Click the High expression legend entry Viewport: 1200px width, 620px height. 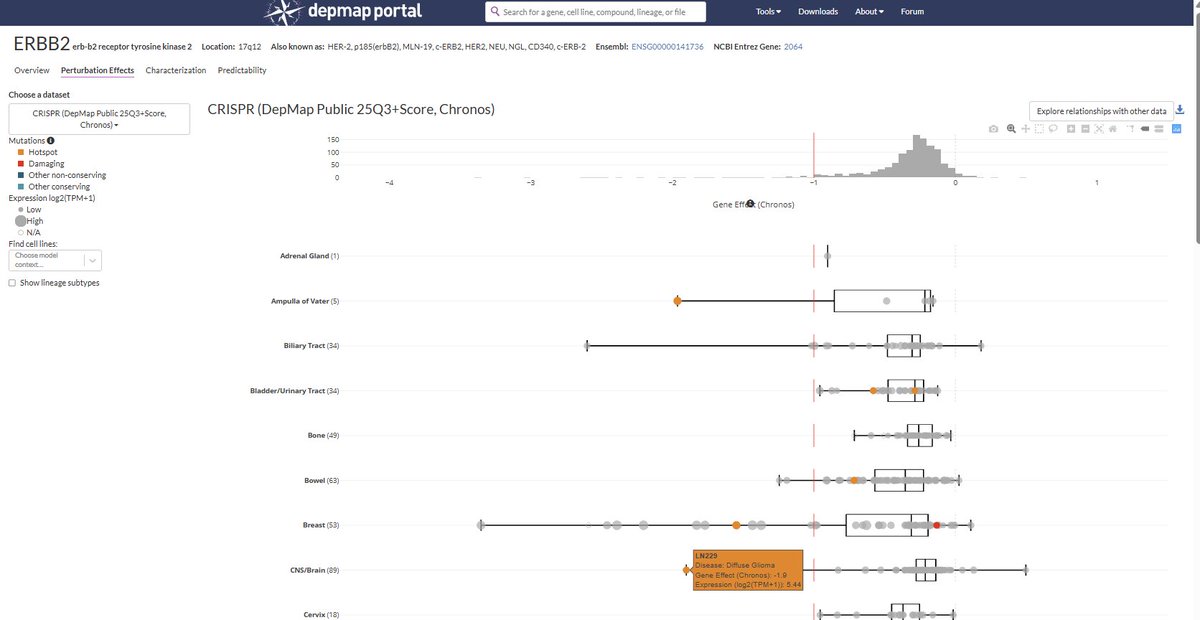[x=28, y=221]
